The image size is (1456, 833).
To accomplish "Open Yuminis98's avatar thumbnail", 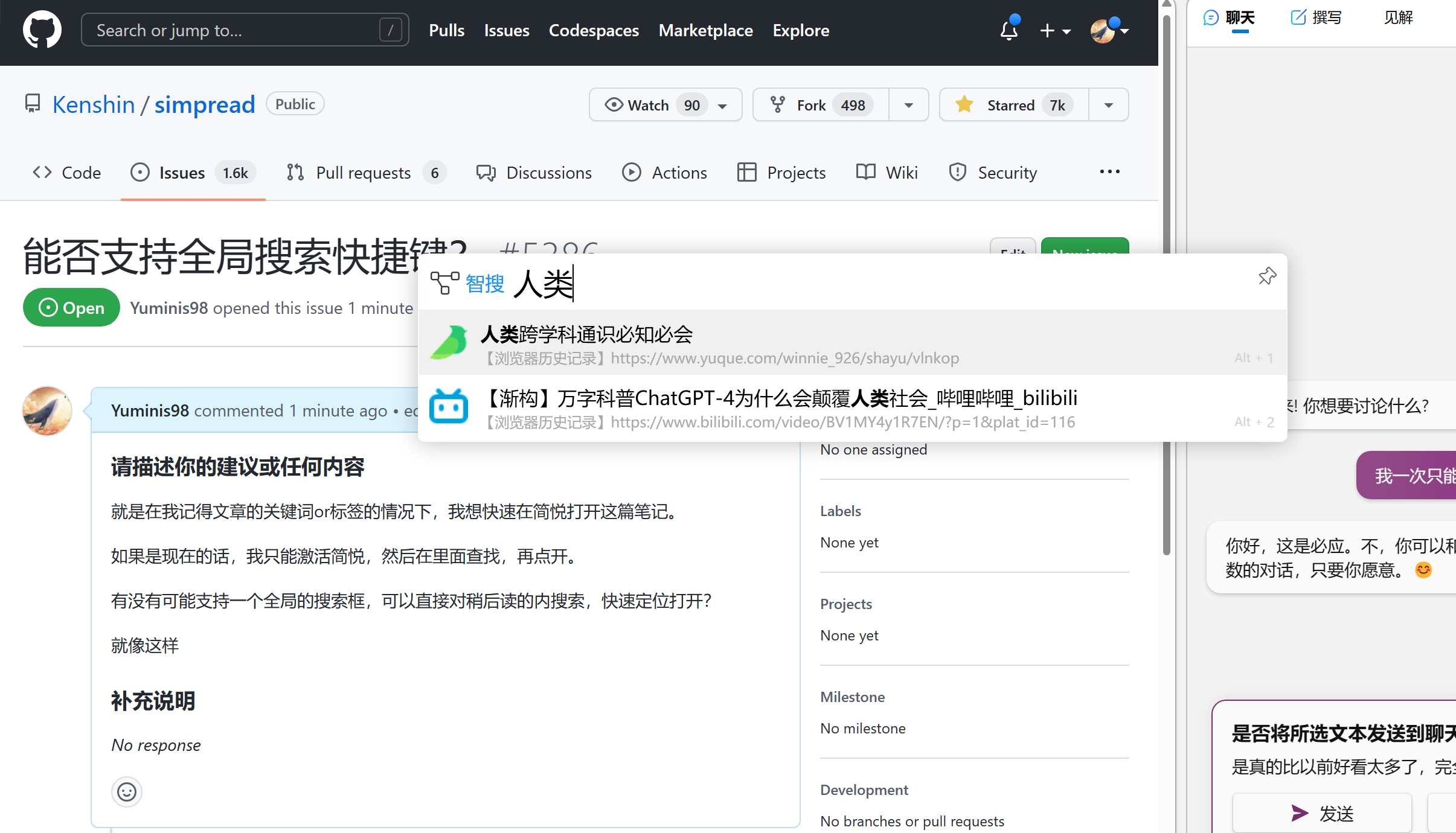I will coord(47,410).
